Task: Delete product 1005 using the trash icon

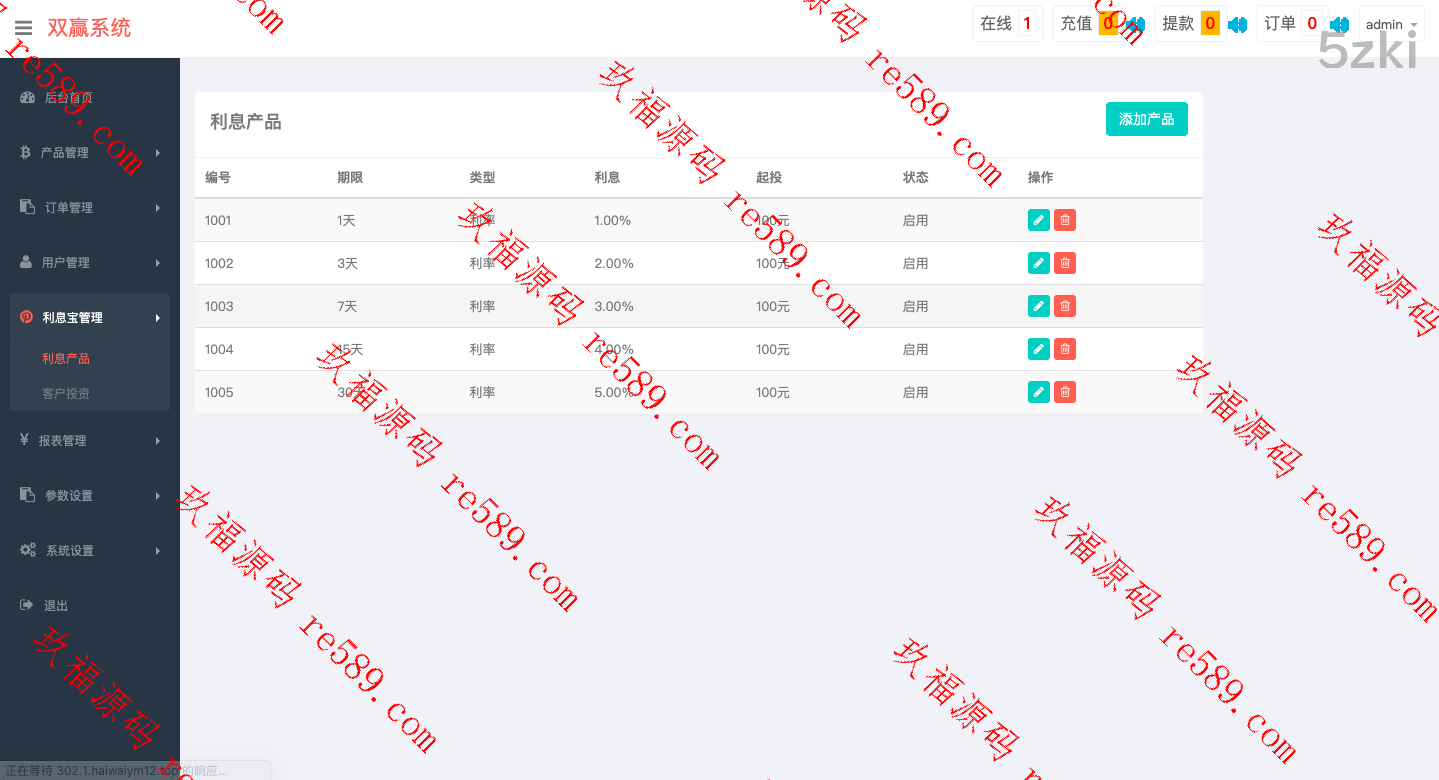Action: pos(1065,392)
